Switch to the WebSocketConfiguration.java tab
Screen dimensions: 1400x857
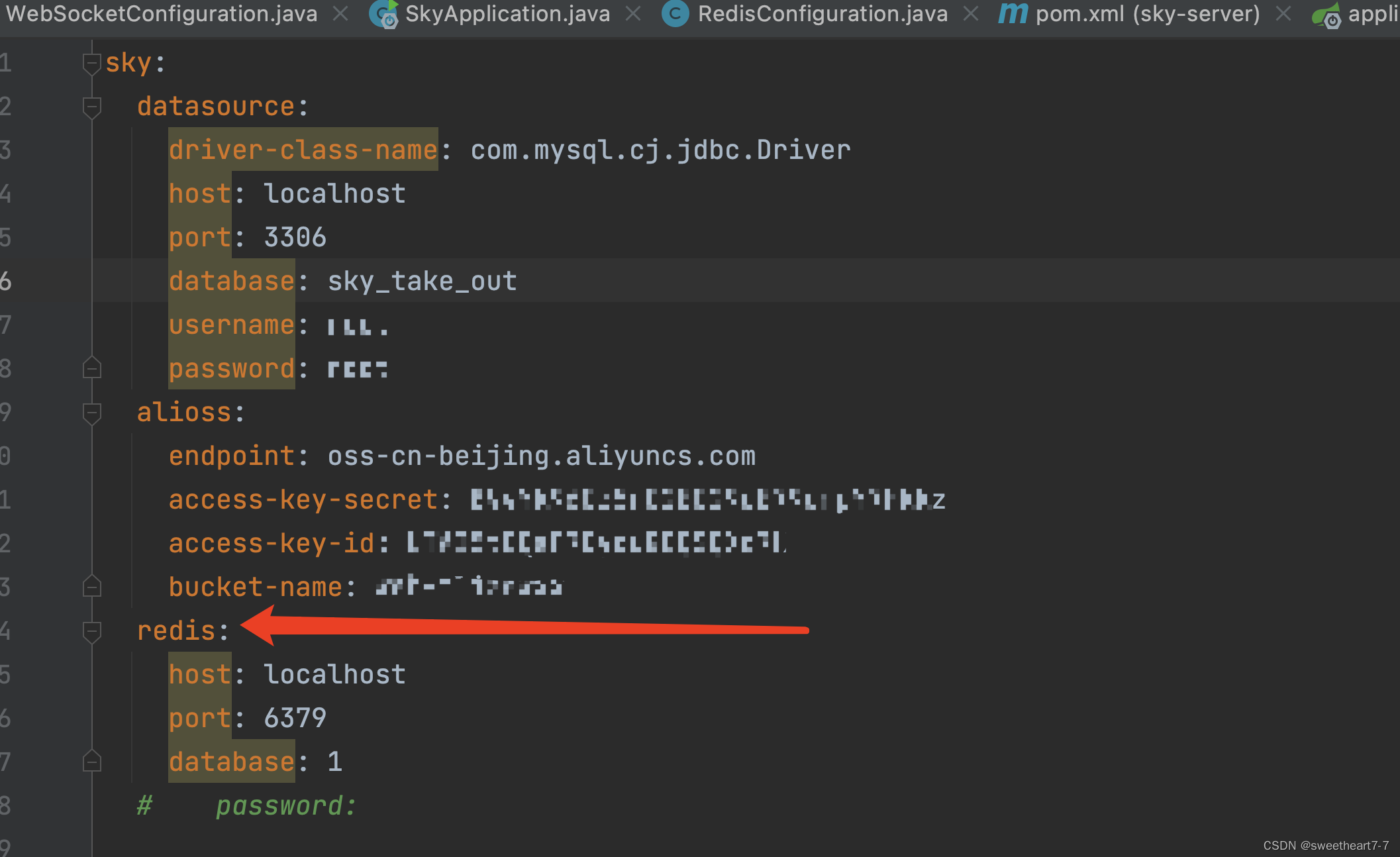coord(161,14)
